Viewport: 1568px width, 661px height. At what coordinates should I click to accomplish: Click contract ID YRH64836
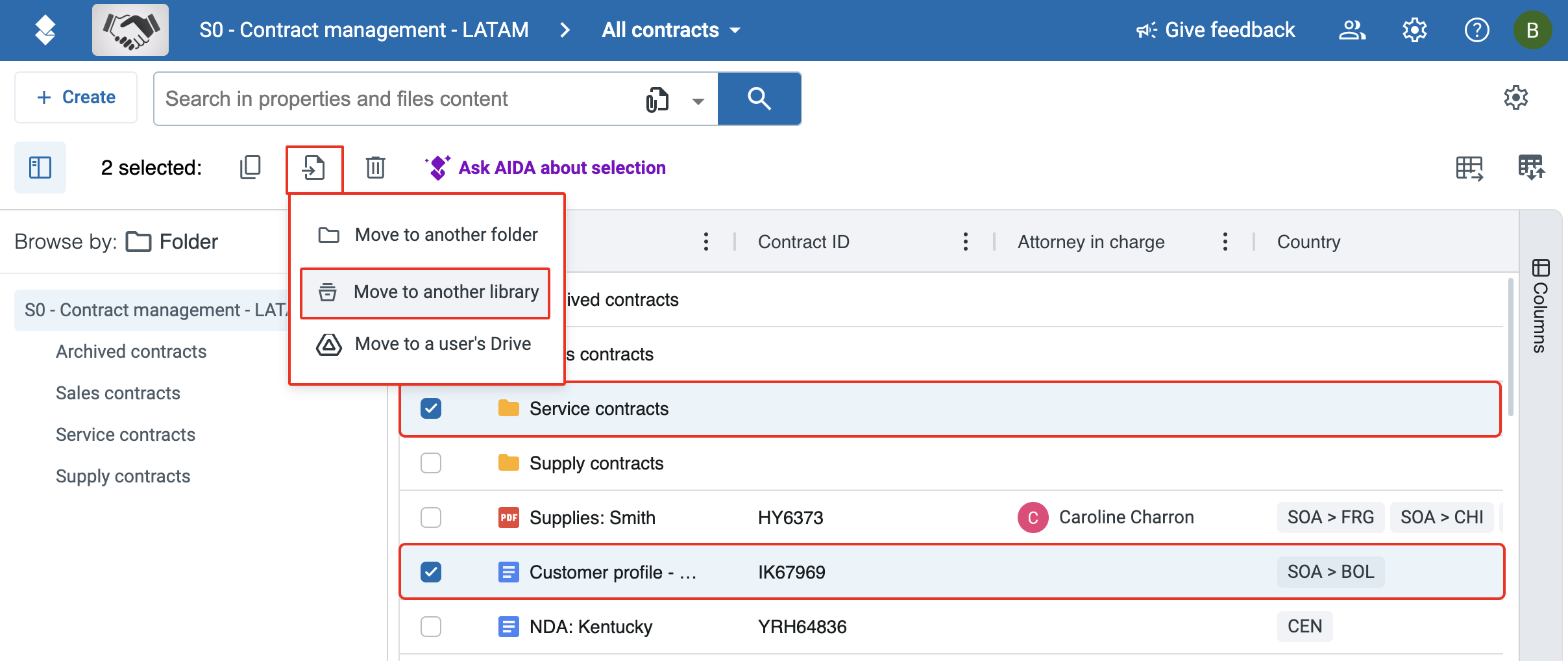[802, 627]
